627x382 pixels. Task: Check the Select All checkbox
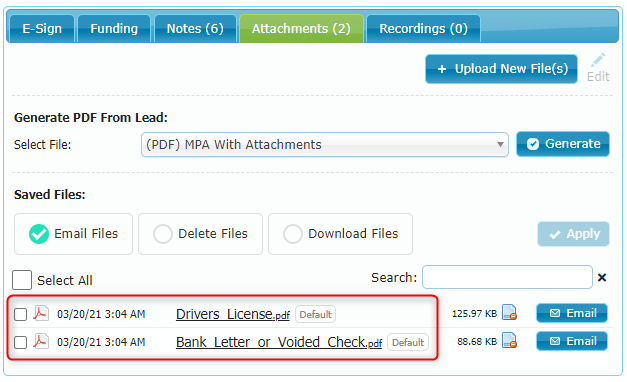click(22, 280)
